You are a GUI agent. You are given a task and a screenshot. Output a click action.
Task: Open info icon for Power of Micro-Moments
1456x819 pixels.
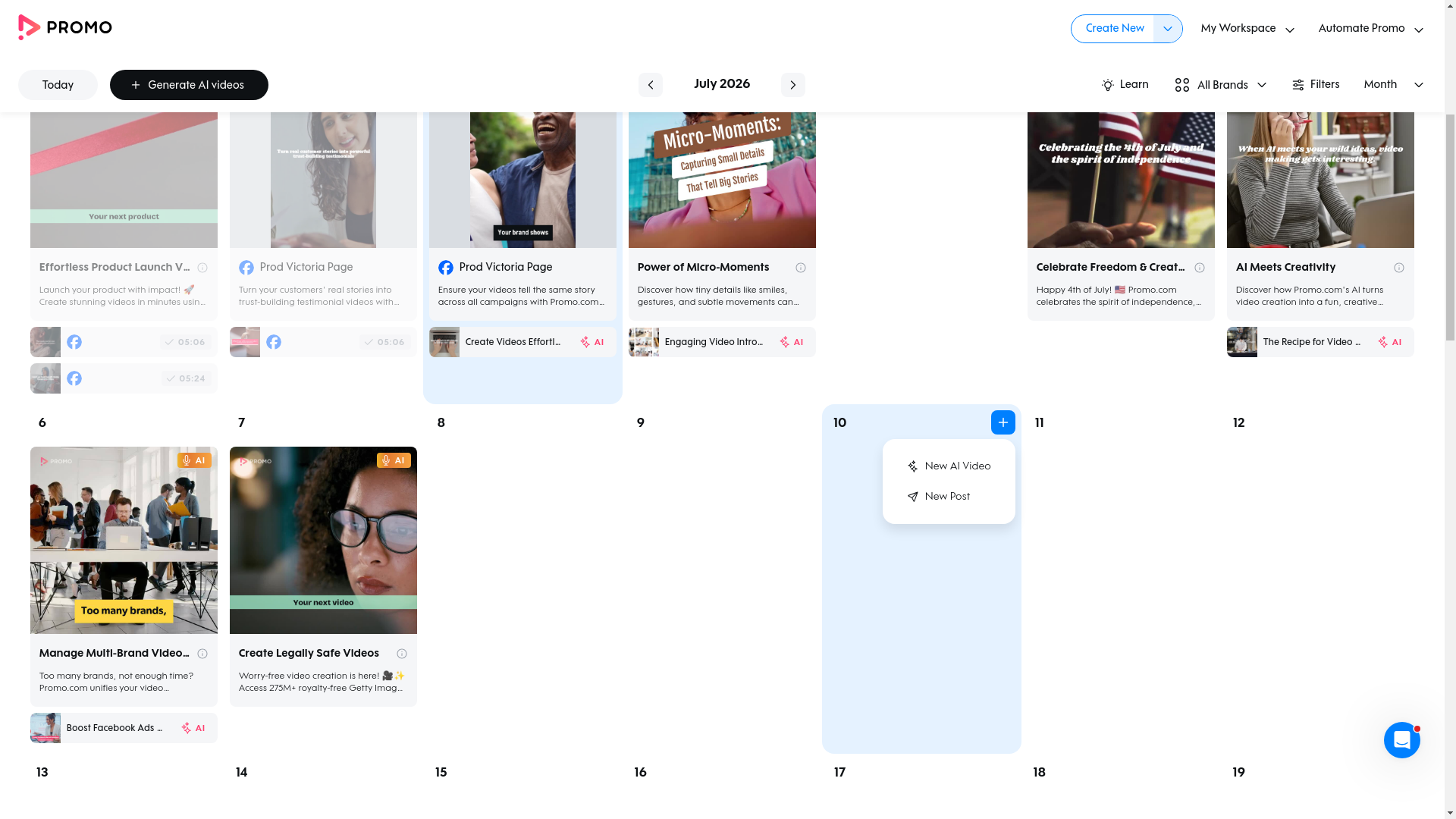(800, 268)
